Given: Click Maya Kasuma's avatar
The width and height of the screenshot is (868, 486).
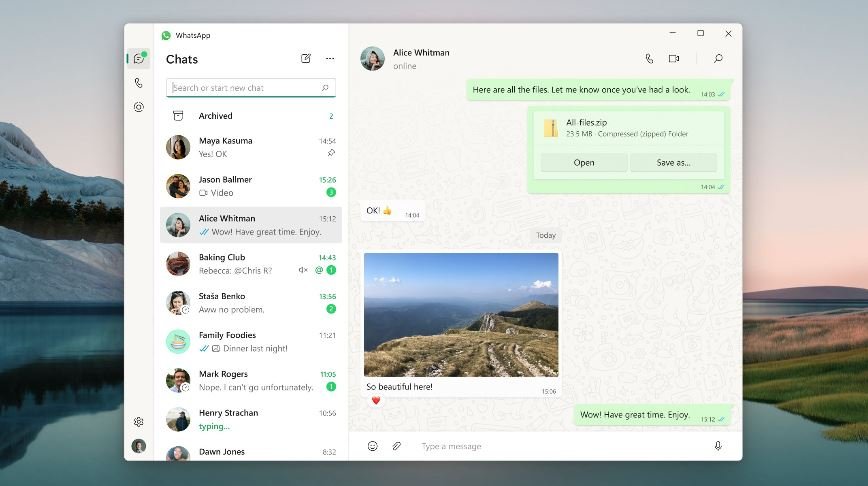Looking at the screenshot, I should (x=178, y=147).
